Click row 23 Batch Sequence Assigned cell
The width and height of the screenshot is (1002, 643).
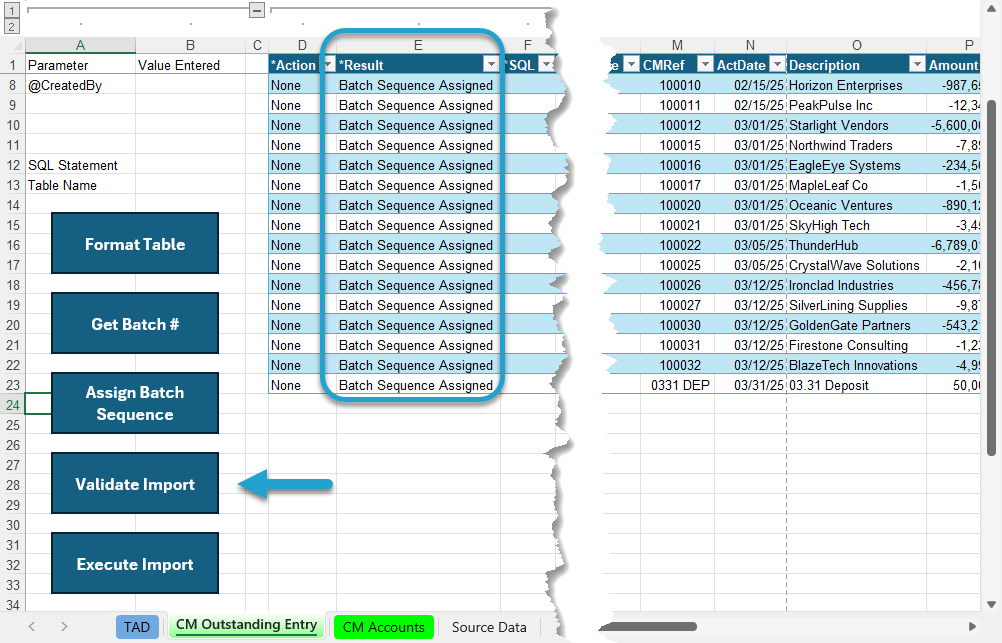click(x=418, y=385)
